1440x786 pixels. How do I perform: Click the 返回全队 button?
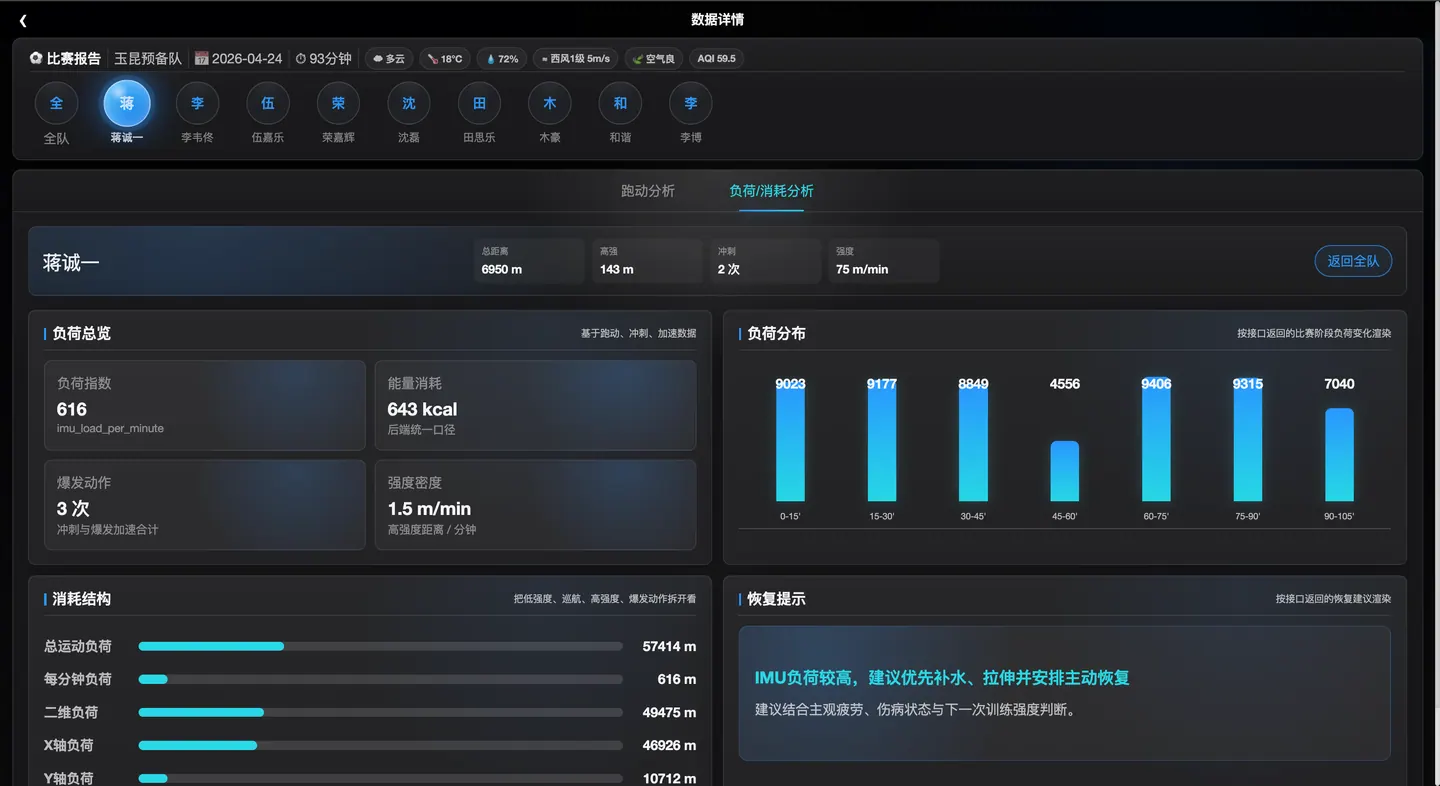(1353, 261)
